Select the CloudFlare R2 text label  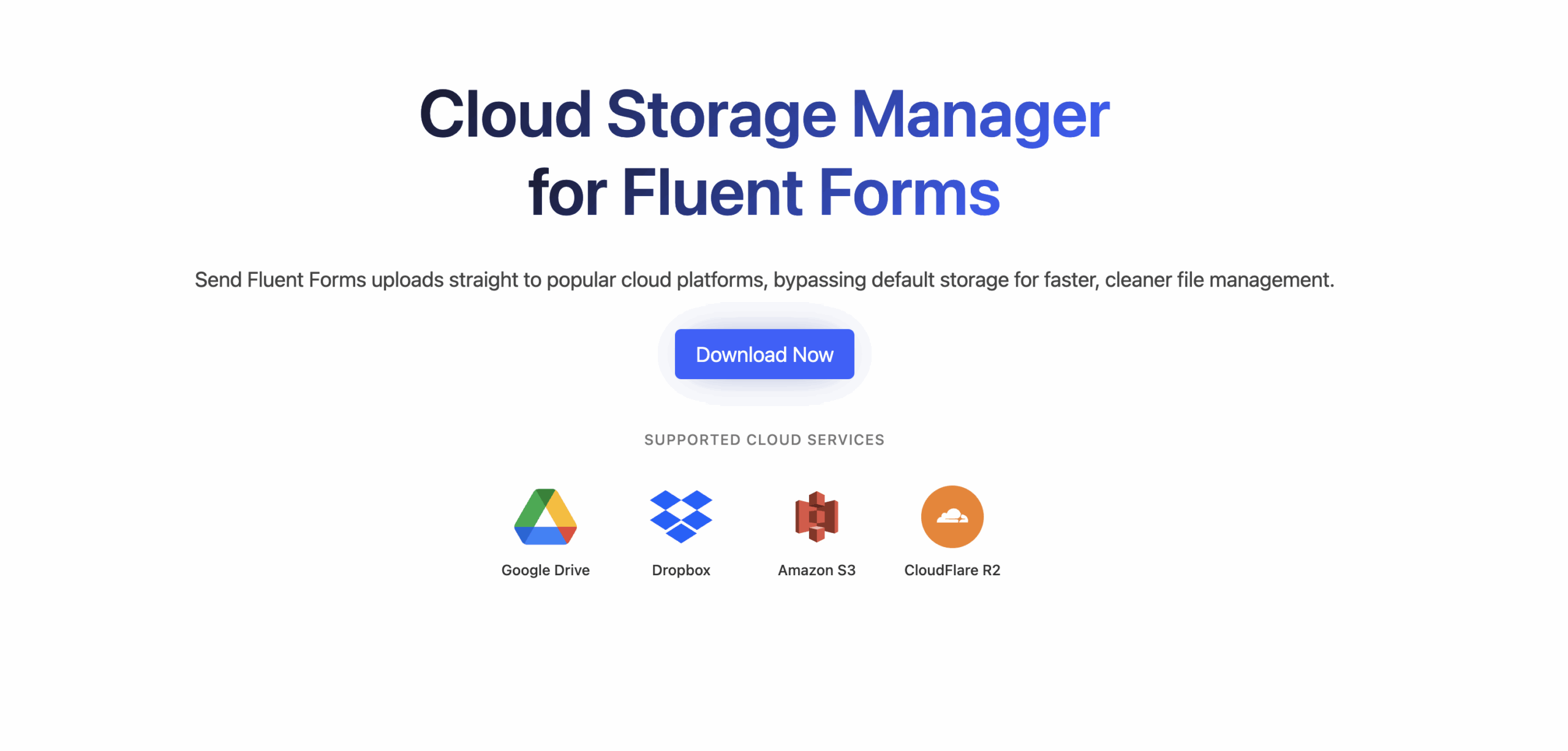(x=952, y=570)
